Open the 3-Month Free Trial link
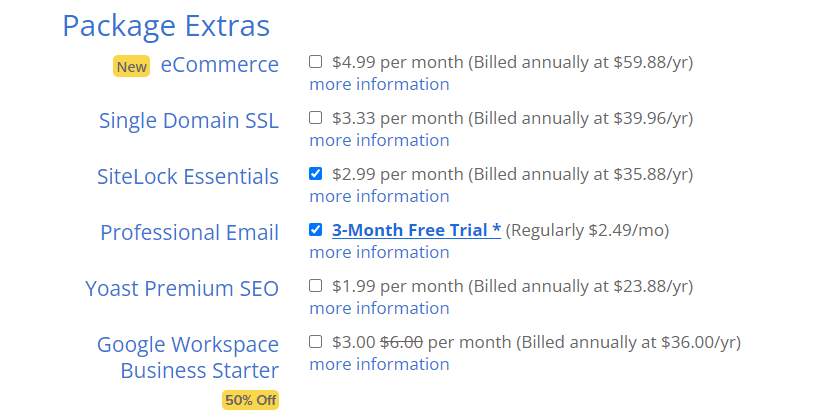This screenshot has height=418, width=833. point(416,231)
